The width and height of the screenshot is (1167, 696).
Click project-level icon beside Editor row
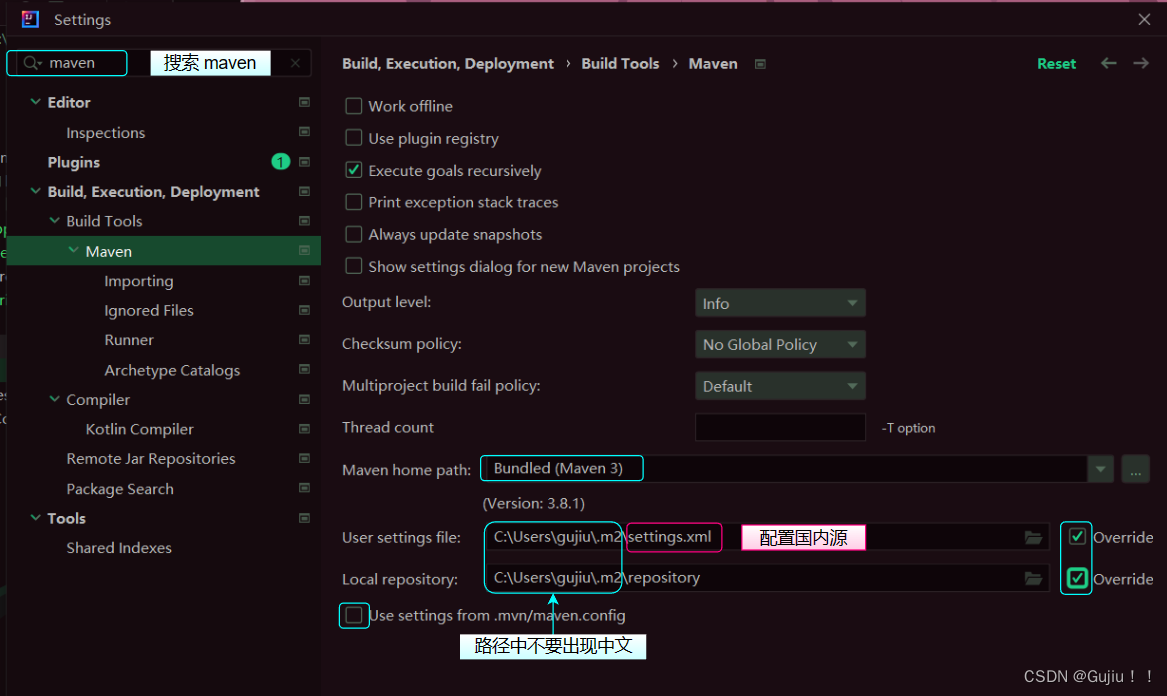[304, 102]
